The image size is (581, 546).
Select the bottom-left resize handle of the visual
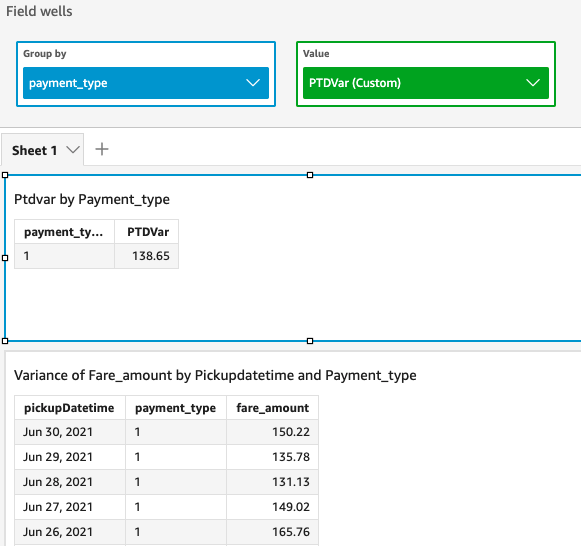coord(5,341)
